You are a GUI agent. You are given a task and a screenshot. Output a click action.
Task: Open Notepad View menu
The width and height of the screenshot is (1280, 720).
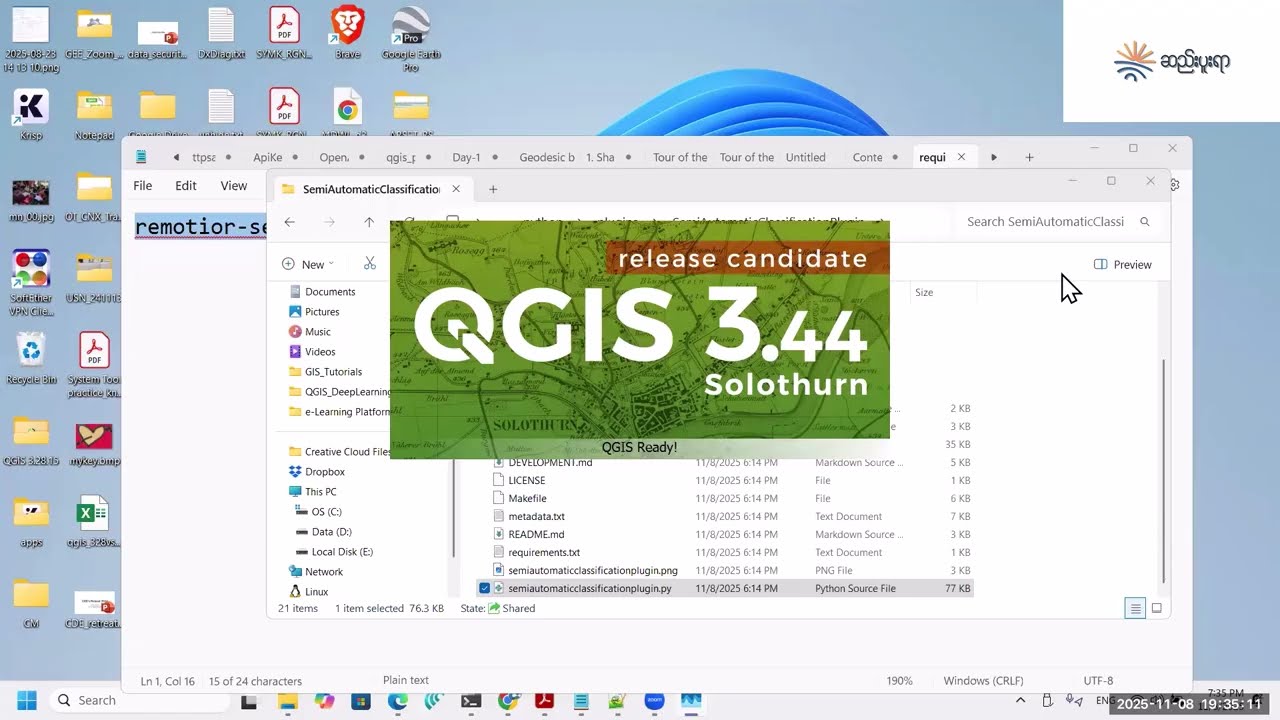[234, 185]
